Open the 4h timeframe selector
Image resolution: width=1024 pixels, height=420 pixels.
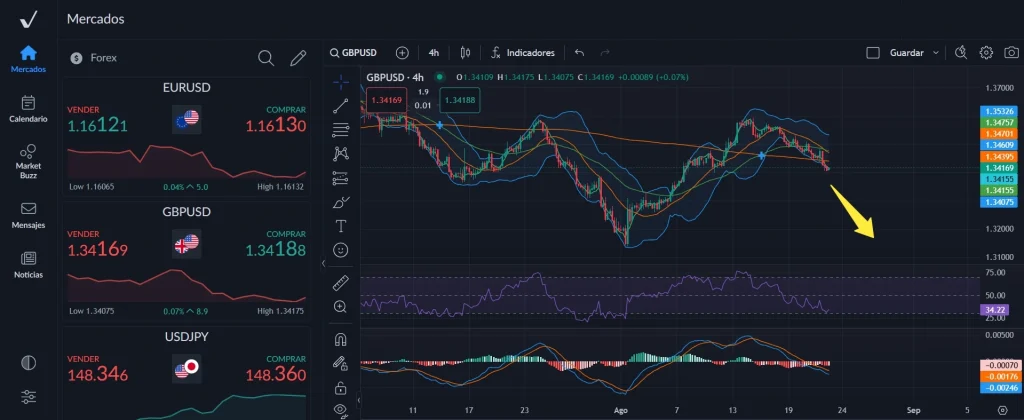pos(434,53)
